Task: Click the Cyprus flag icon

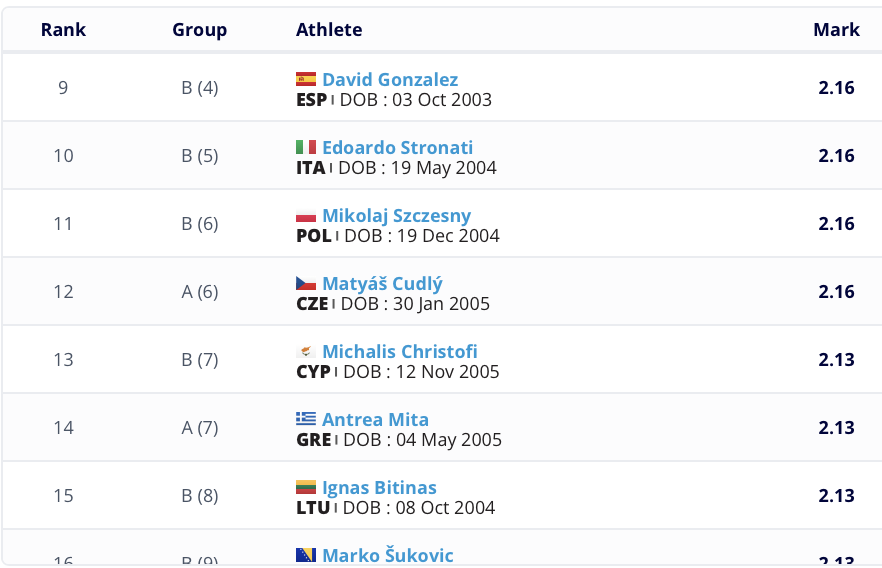Action: tap(306, 351)
